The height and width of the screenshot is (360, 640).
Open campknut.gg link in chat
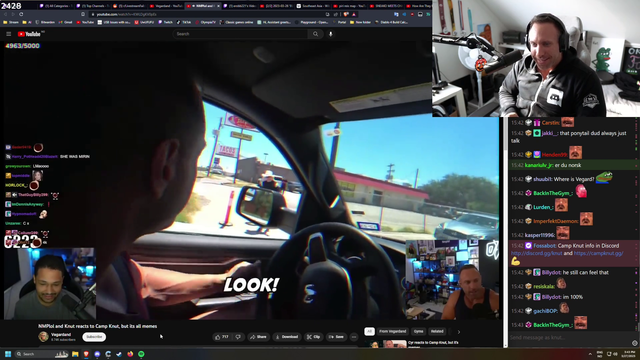tap(598, 253)
